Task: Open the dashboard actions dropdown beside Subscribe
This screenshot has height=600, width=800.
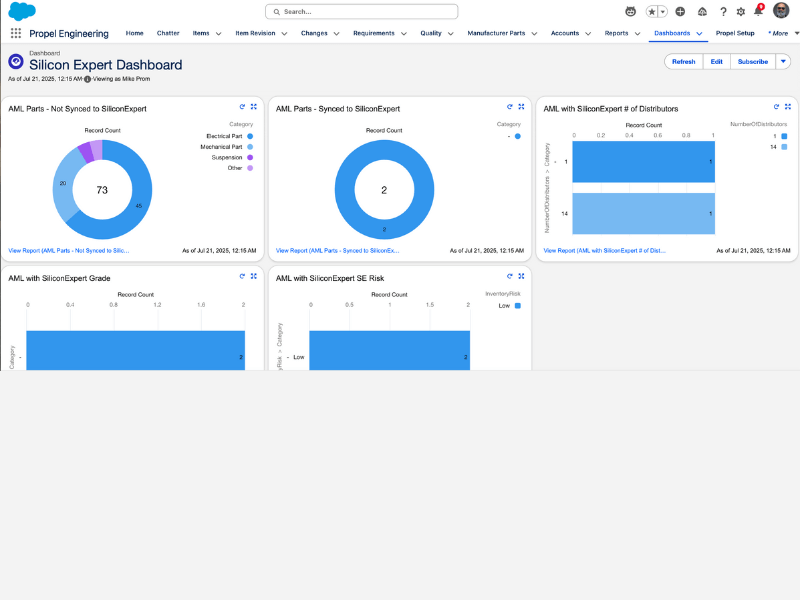Action: pos(783,62)
